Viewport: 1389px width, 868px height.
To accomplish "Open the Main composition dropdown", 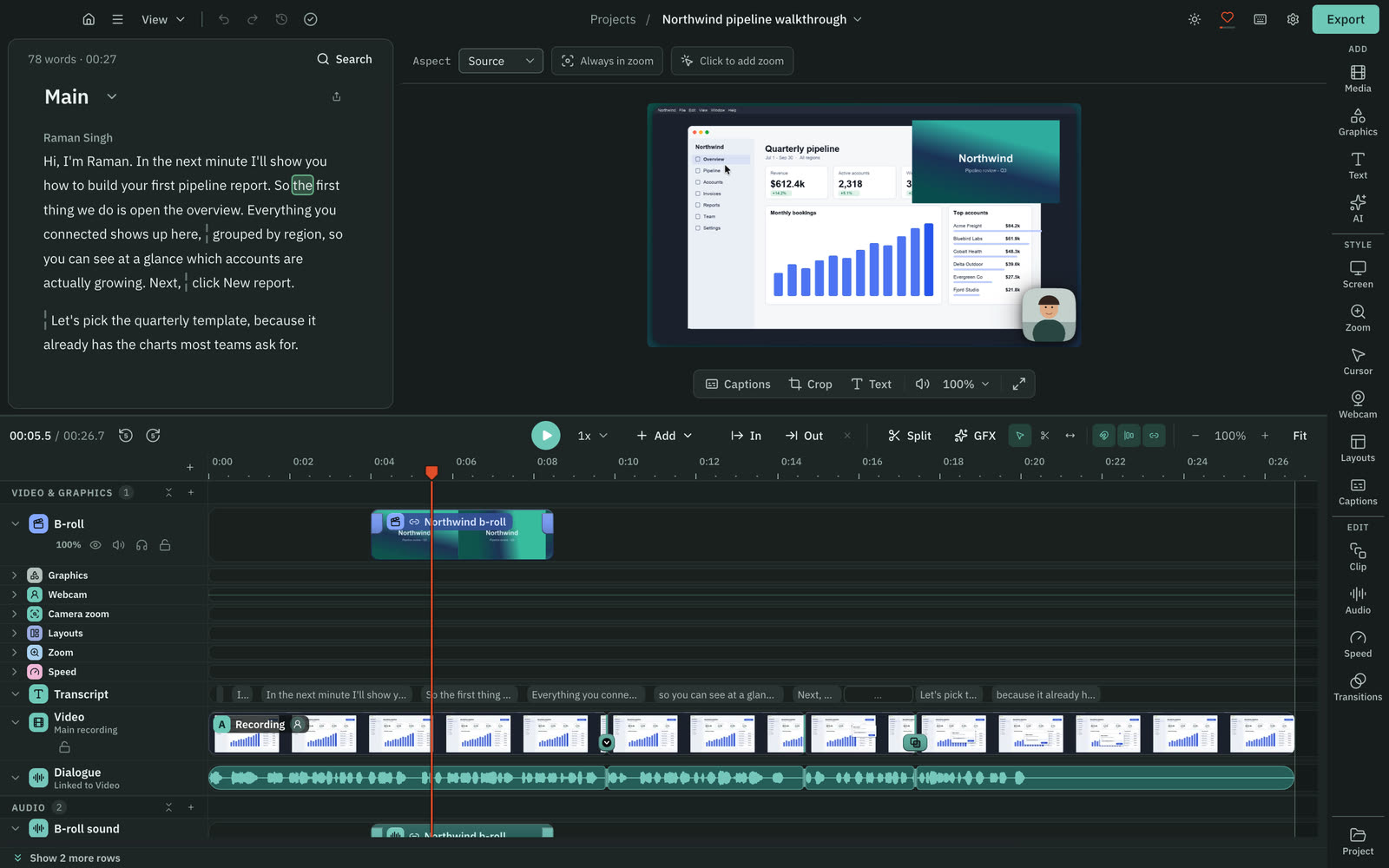I will [111, 96].
